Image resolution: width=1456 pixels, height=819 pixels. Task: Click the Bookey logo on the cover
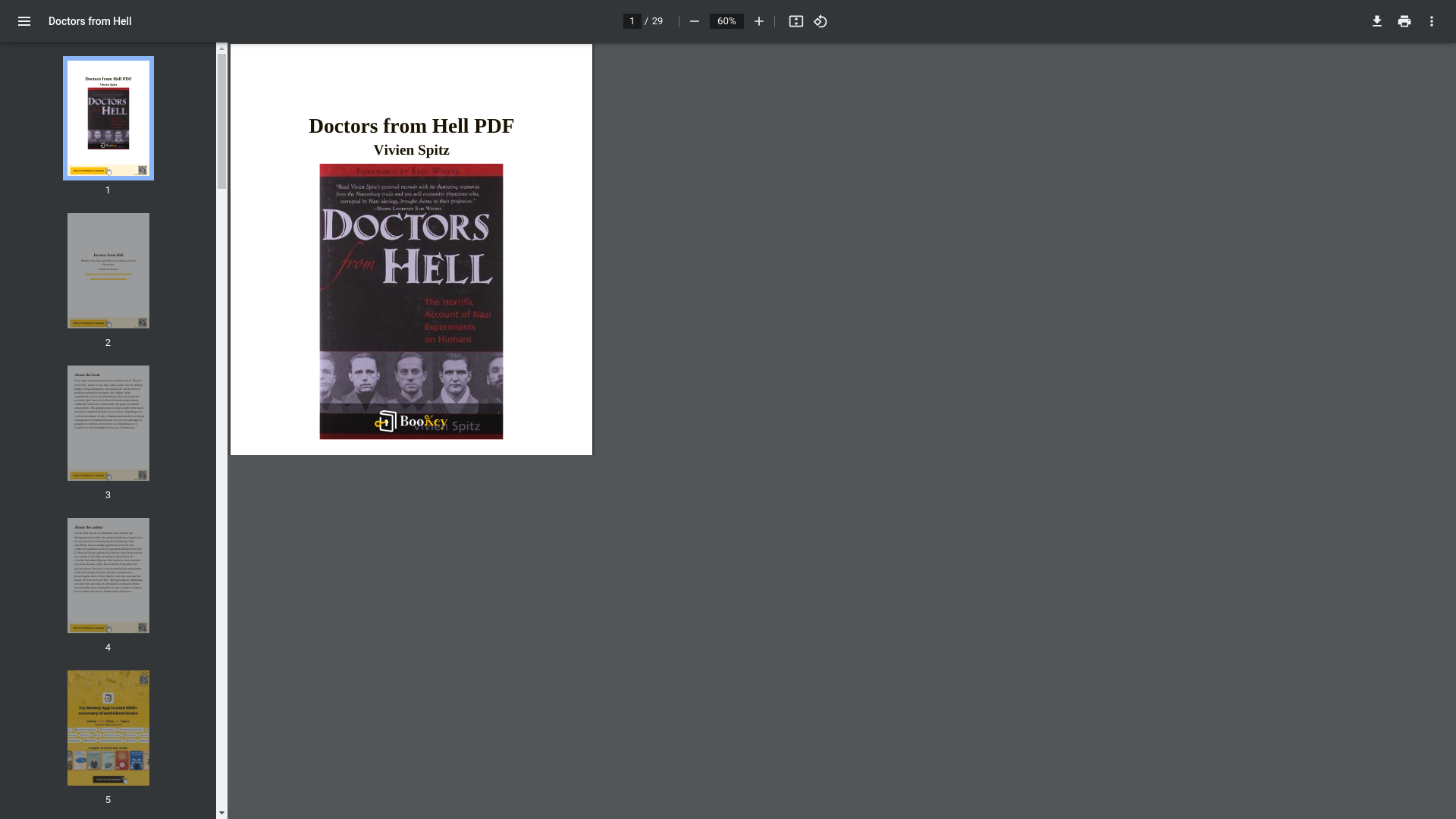point(411,422)
